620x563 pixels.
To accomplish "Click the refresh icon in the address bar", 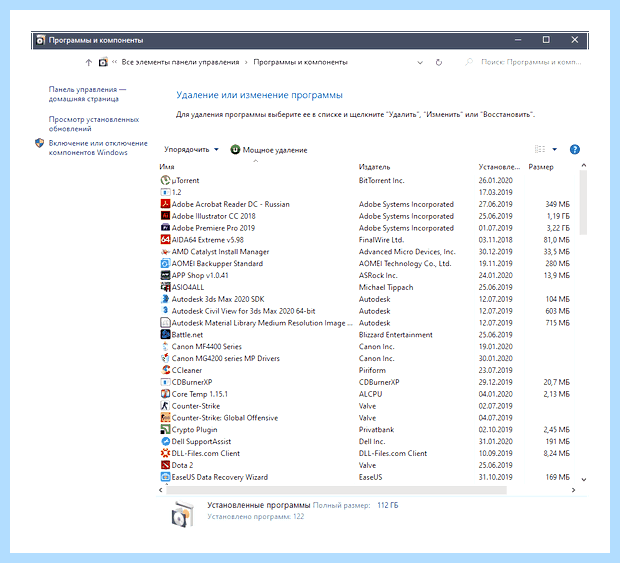I will click(x=439, y=62).
